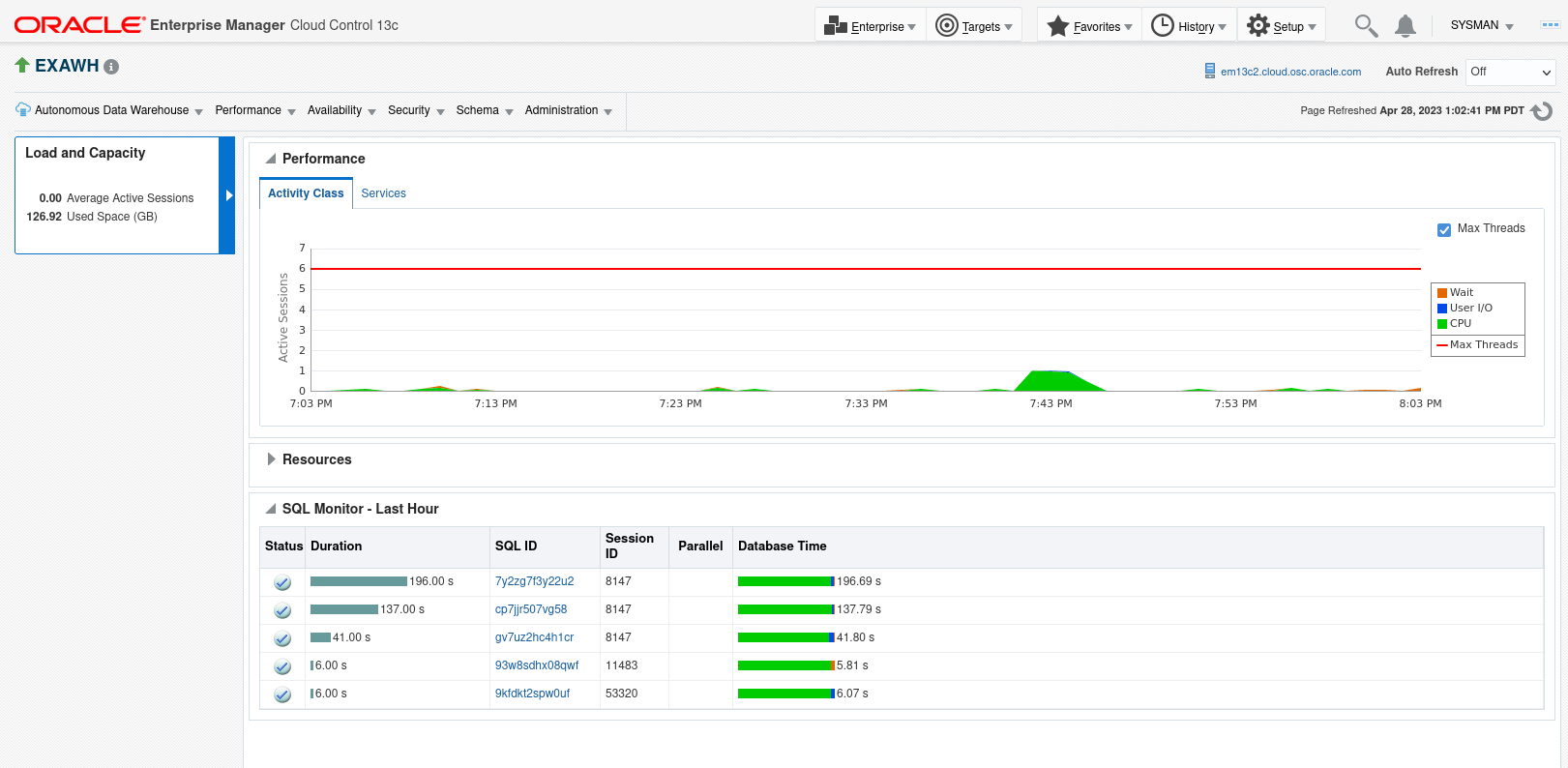Viewport: 1568px width, 768px height.
Task: Open the Favorites star icon
Action: click(1058, 25)
